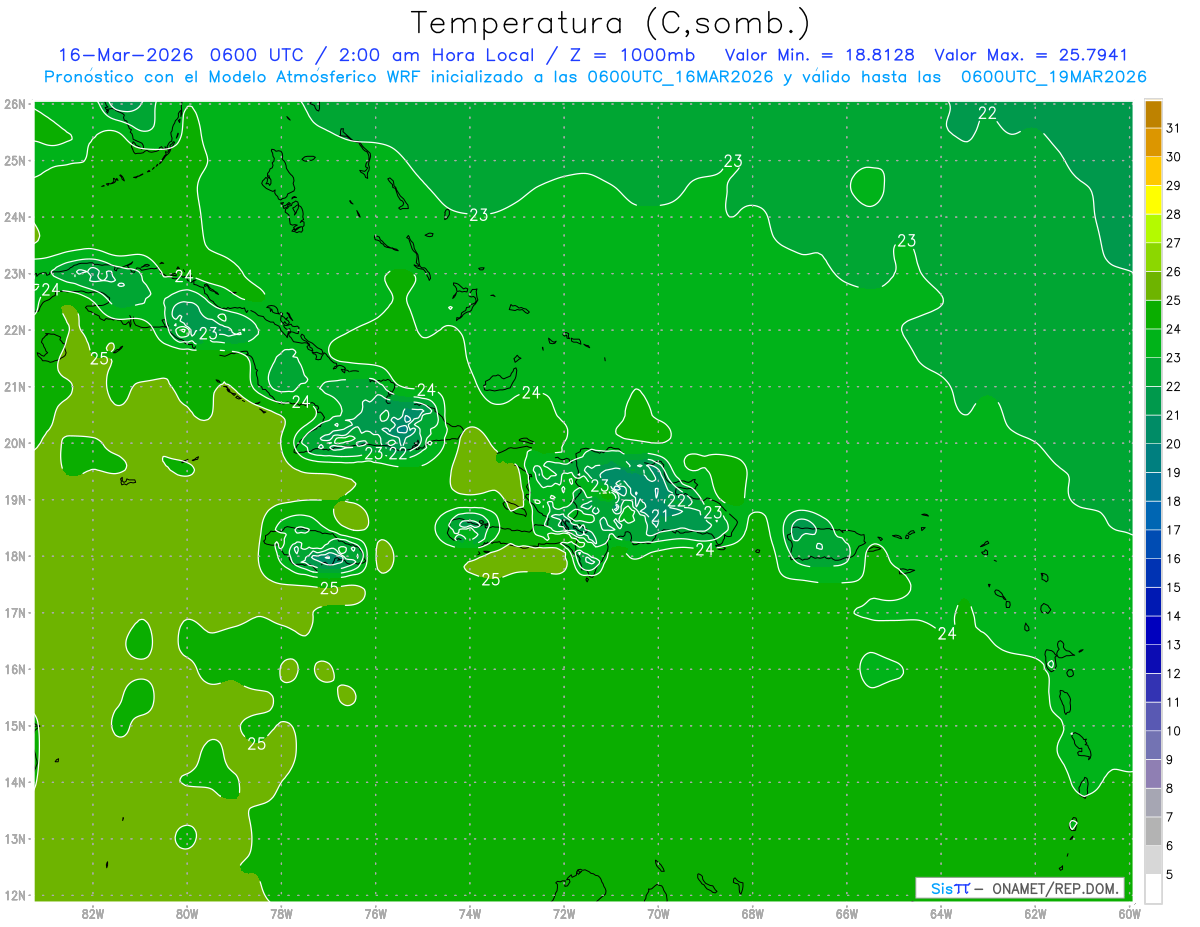Image resolution: width=1200 pixels, height=927 pixels.
Task: Click the 21 contour label over Hispaniola
Action: click(x=660, y=516)
